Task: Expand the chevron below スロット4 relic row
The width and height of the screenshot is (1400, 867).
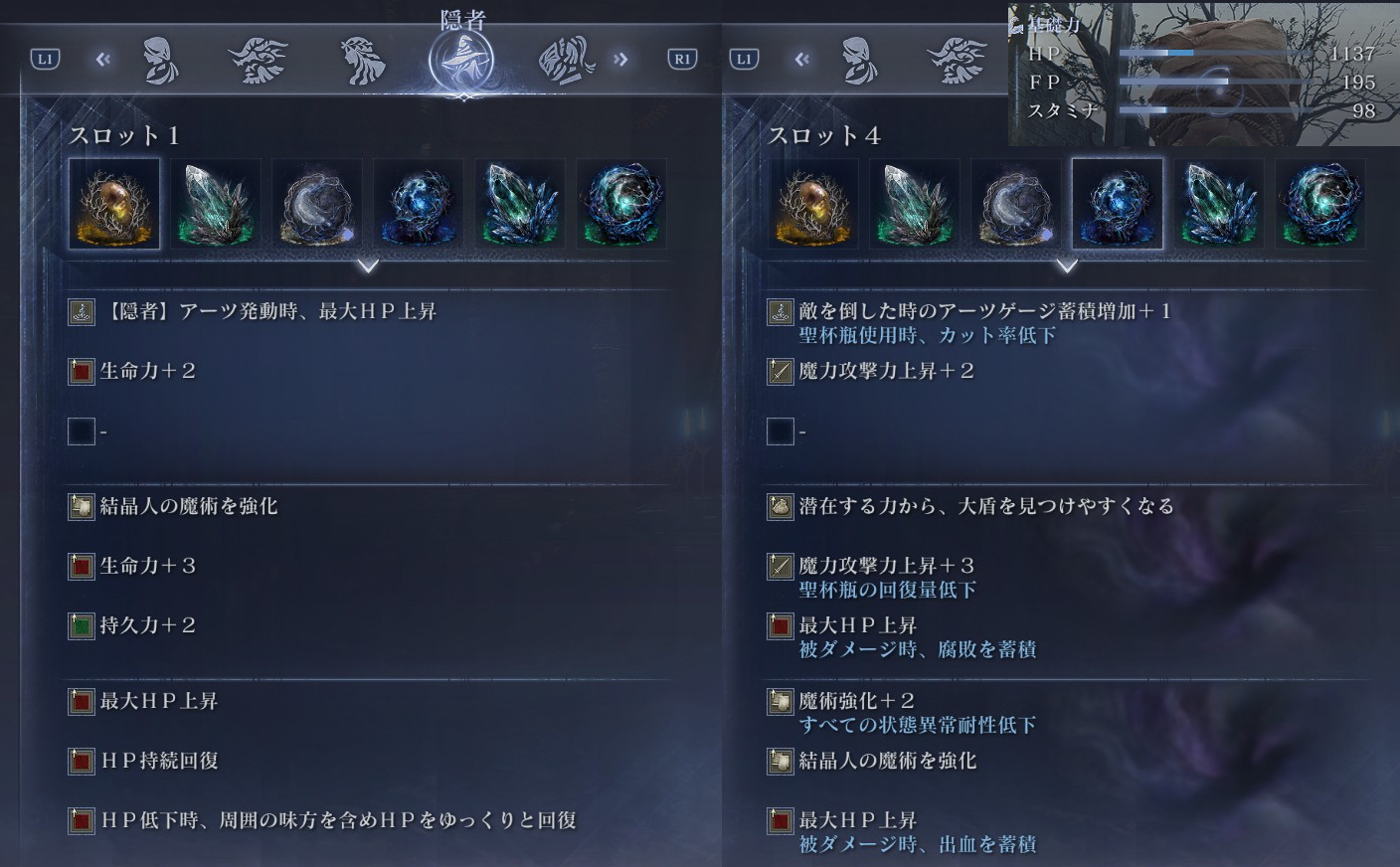Action: point(1067,266)
